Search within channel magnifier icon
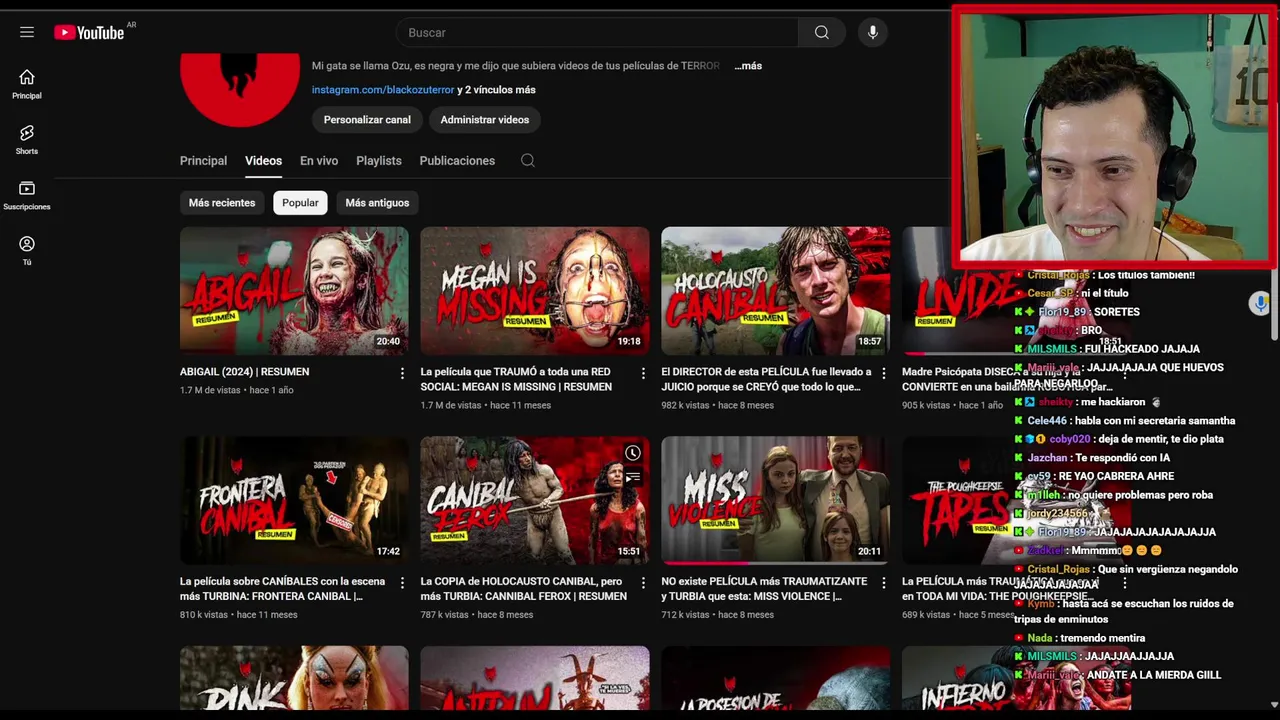The image size is (1280, 720). (528, 161)
